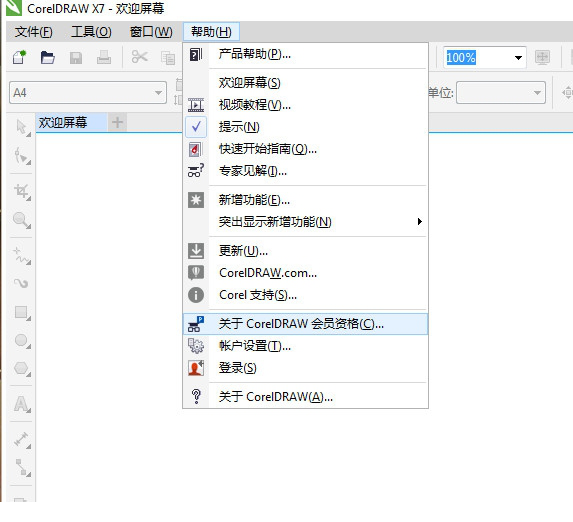Viewport: 573px width, 522px height.
Task: Click the update download arrow icon
Action: (x=196, y=251)
